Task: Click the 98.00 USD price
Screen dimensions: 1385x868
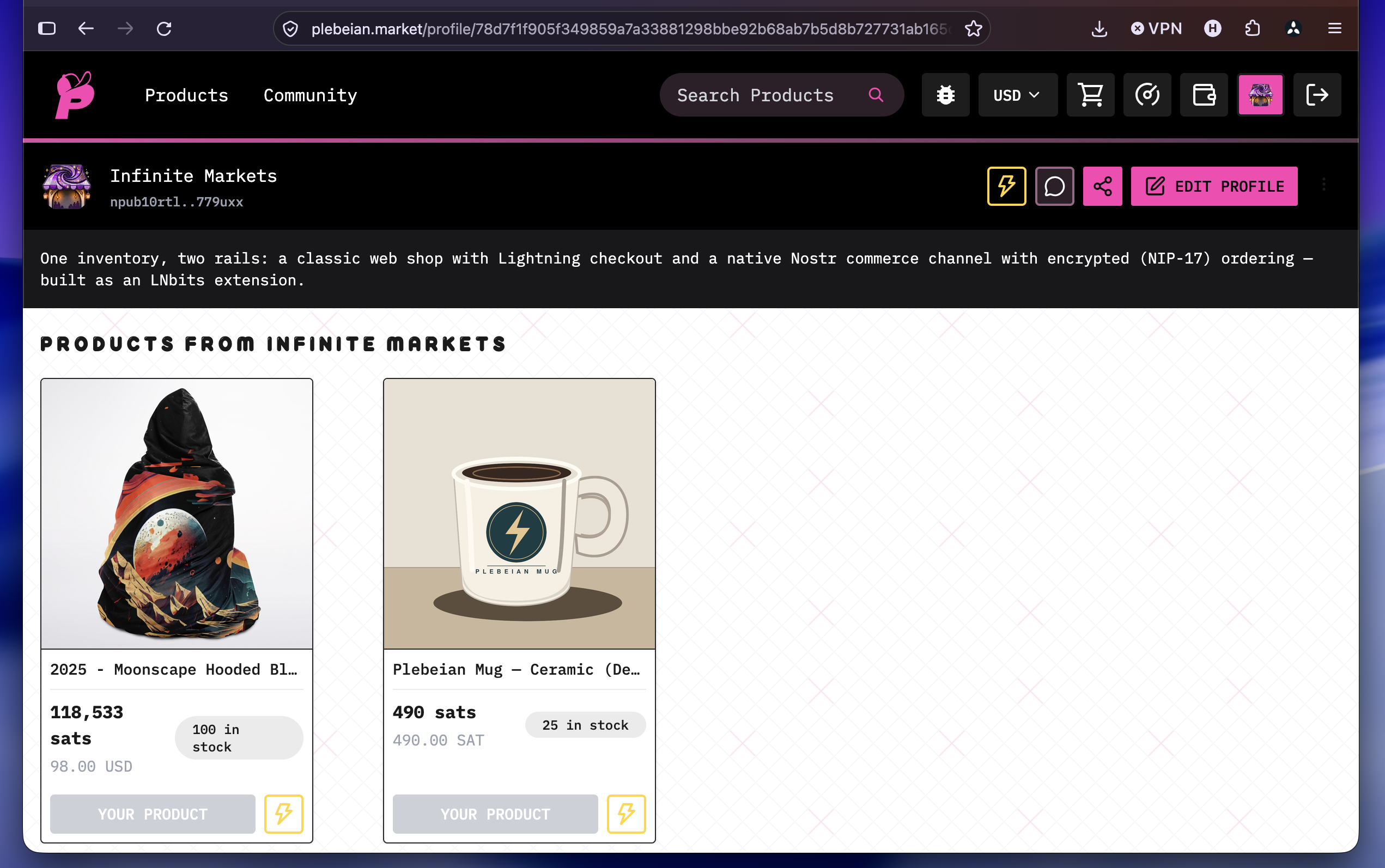Action: 92,766
